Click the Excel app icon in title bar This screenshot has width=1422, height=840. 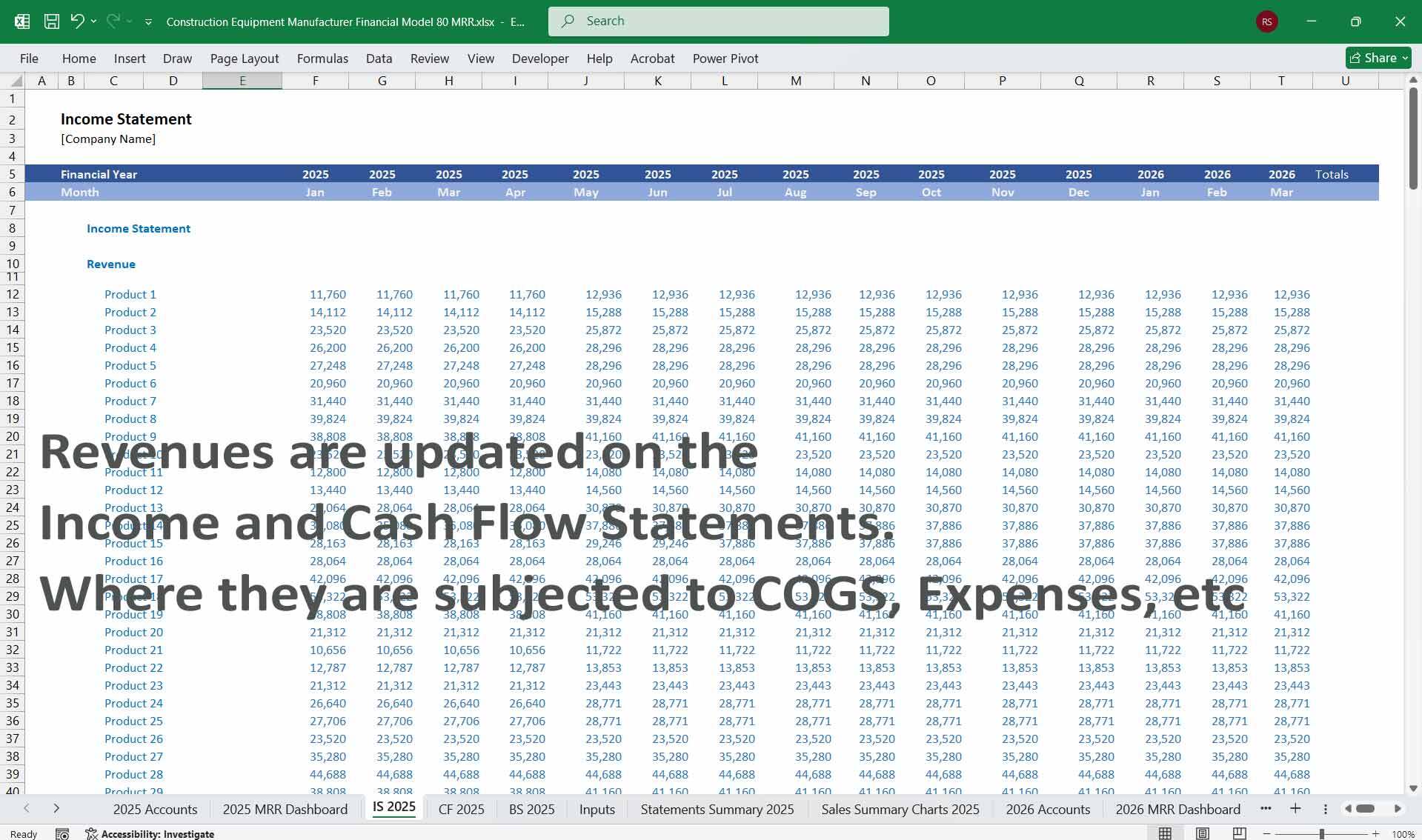tap(22, 21)
